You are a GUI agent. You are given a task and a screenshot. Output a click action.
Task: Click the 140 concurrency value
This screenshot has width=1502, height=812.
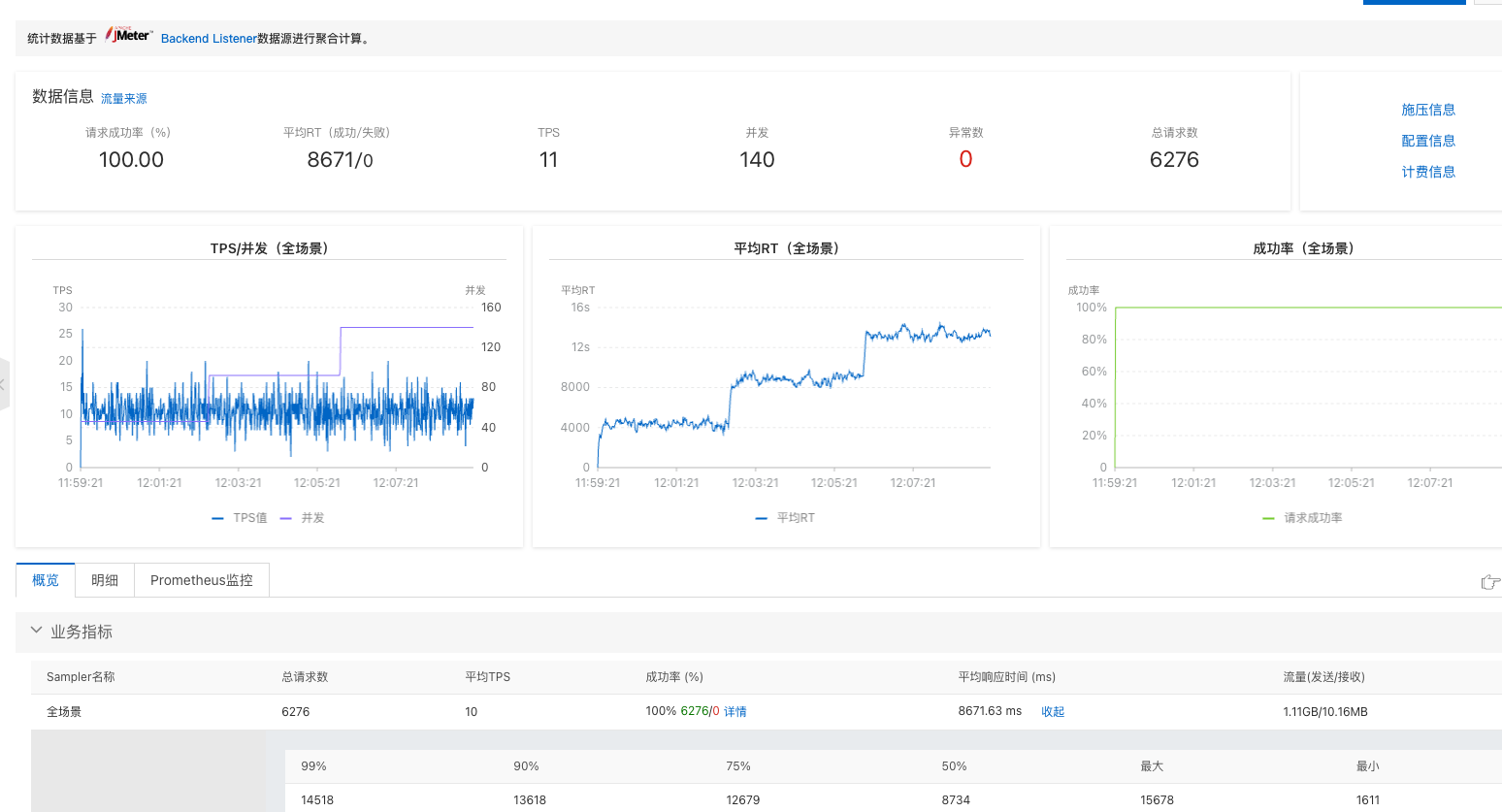(x=757, y=160)
